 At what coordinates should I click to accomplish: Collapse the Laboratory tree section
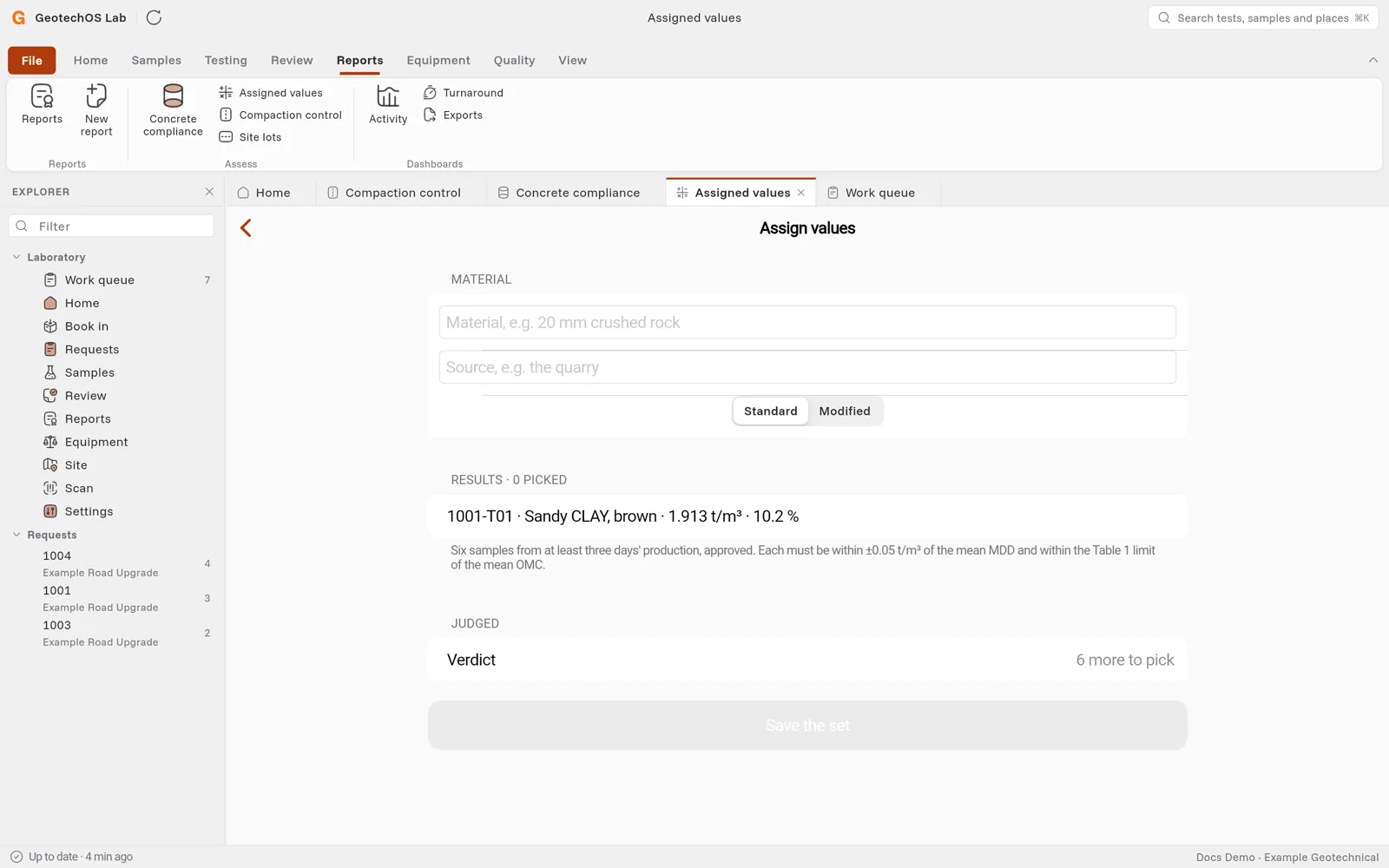pyautogui.click(x=16, y=257)
